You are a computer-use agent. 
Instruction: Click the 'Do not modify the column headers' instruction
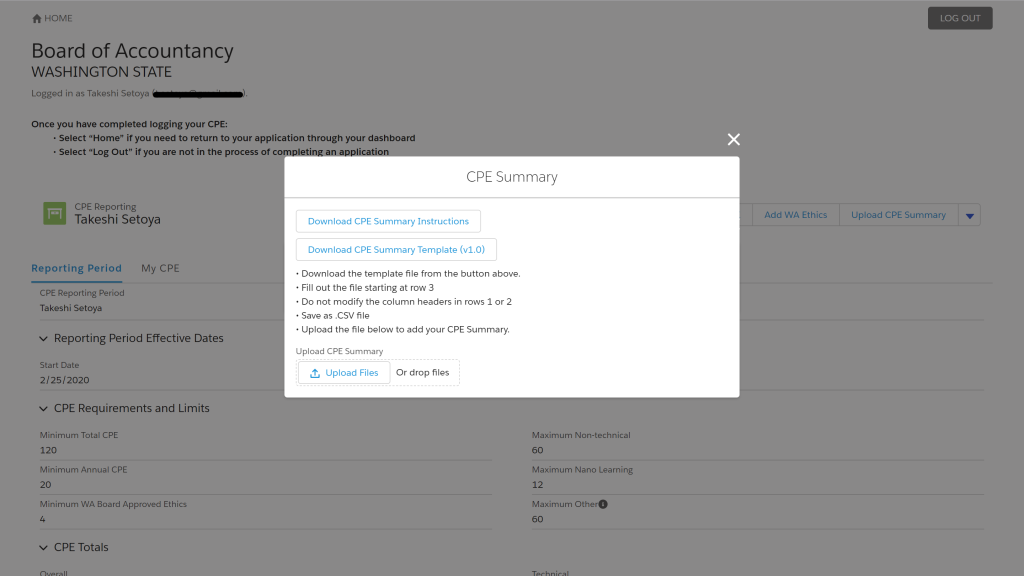404,302
